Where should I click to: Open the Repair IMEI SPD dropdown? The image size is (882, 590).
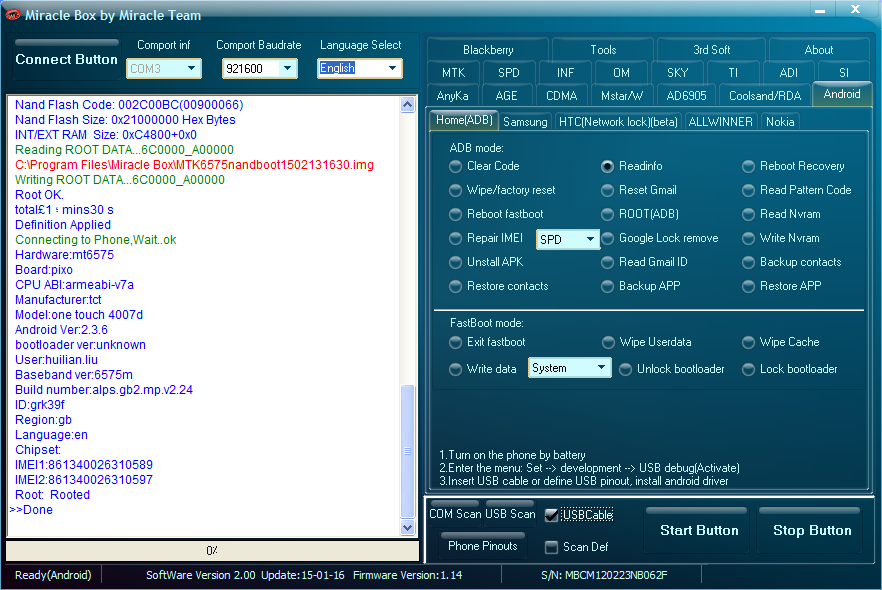(568, 240)
